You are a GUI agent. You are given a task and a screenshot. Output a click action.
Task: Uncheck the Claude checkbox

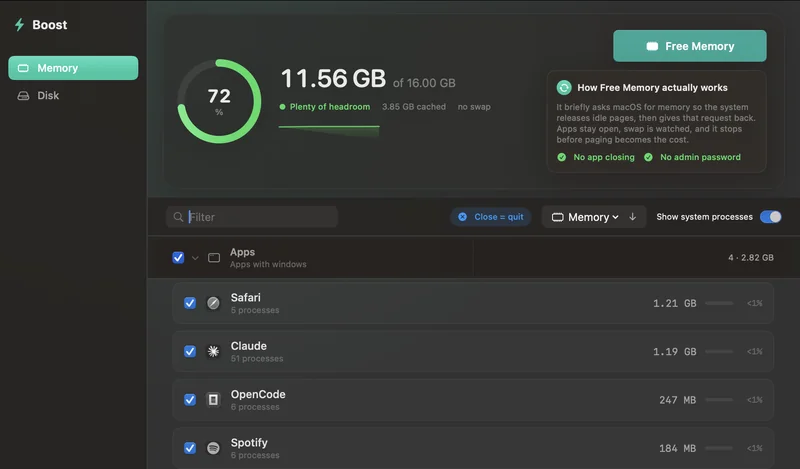pyautogui.click(x=190, y=352)
